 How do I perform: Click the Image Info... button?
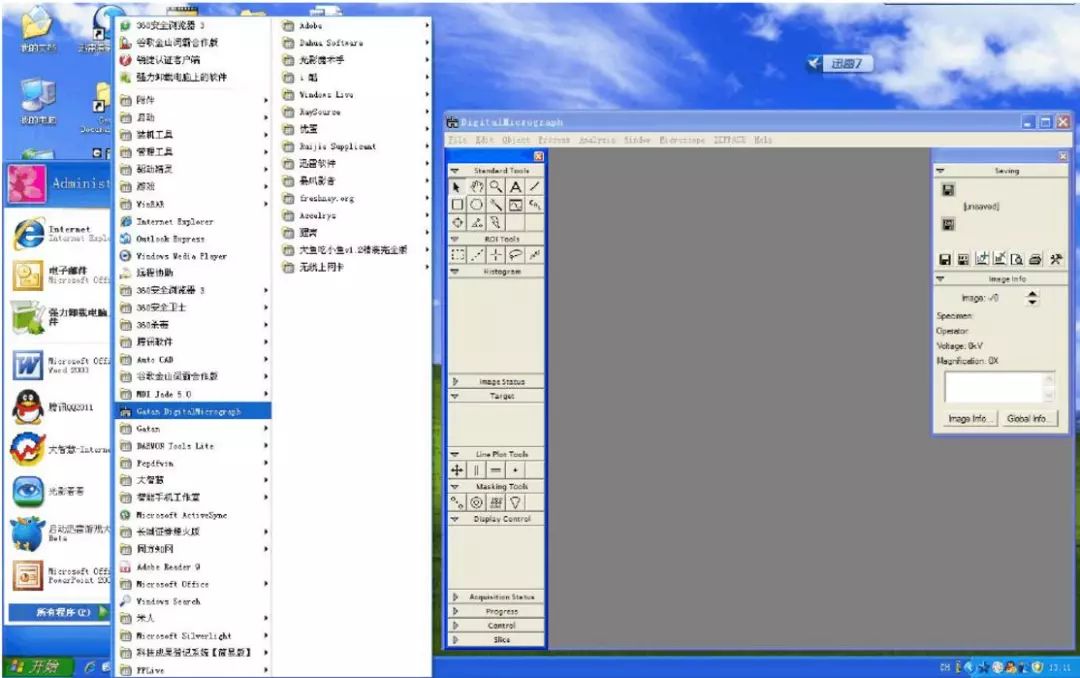tap(968, 418)
